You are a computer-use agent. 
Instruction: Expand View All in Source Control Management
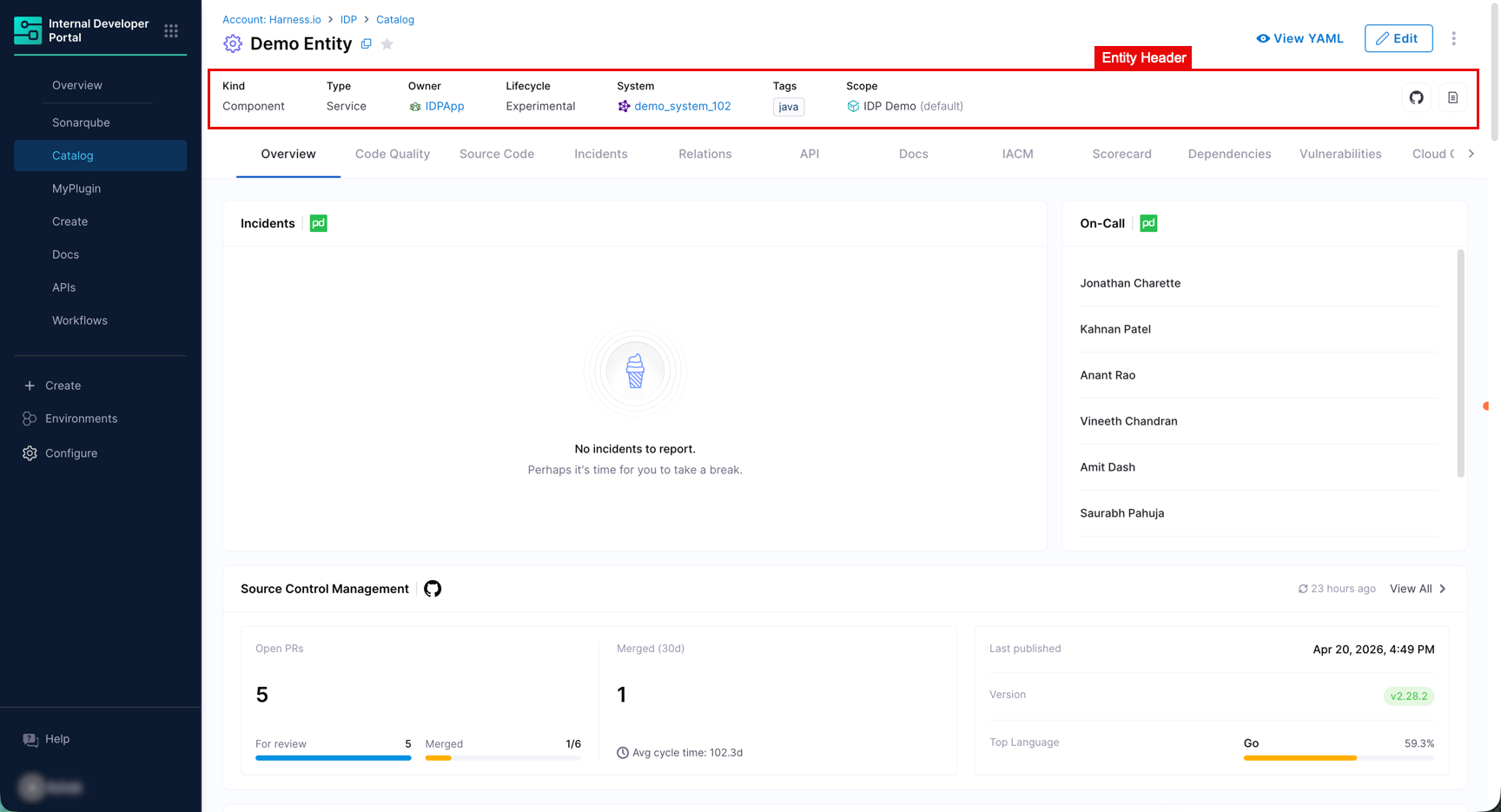tap(1418, 589)
